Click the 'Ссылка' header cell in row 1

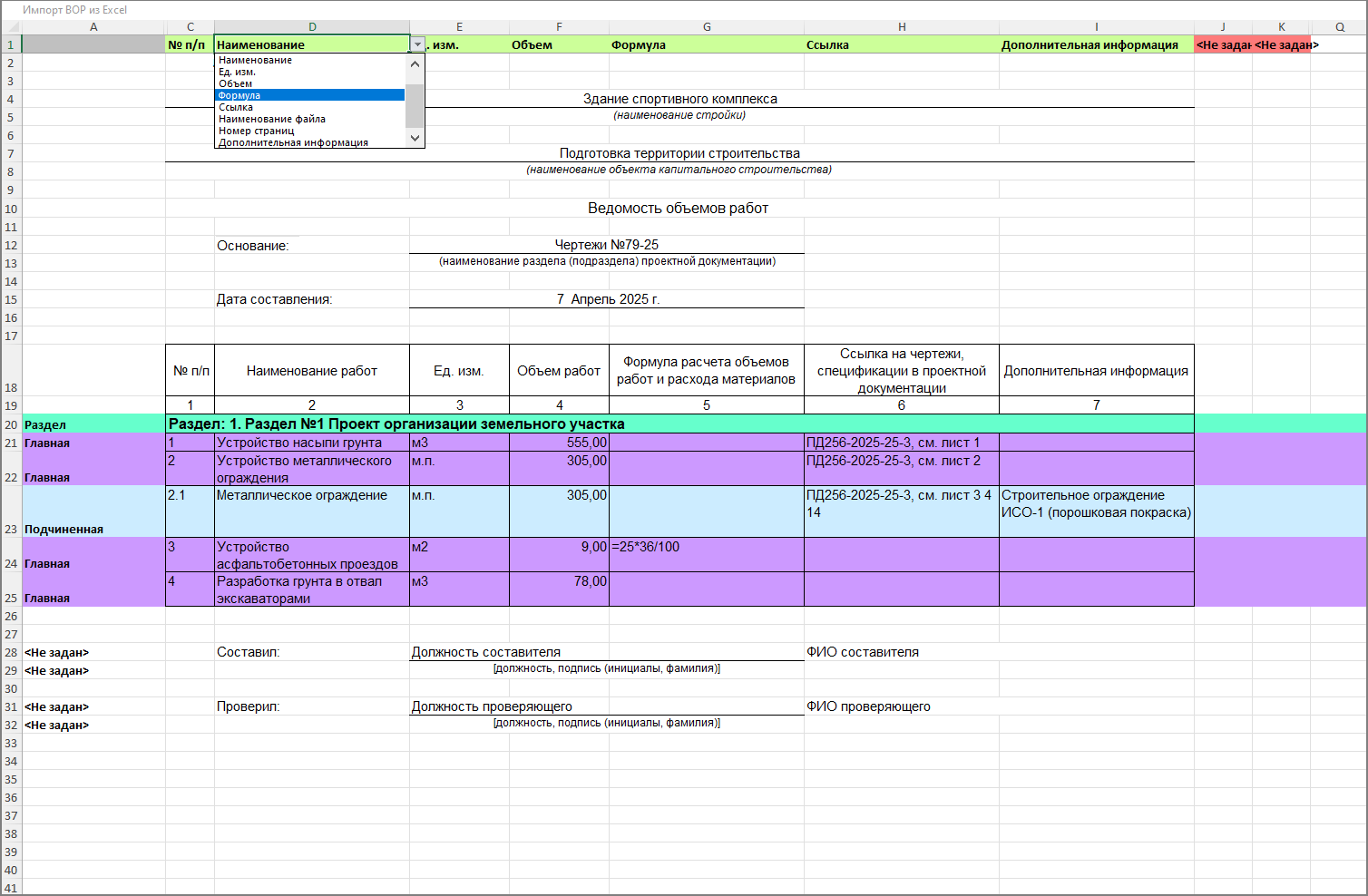click(901, 44)
